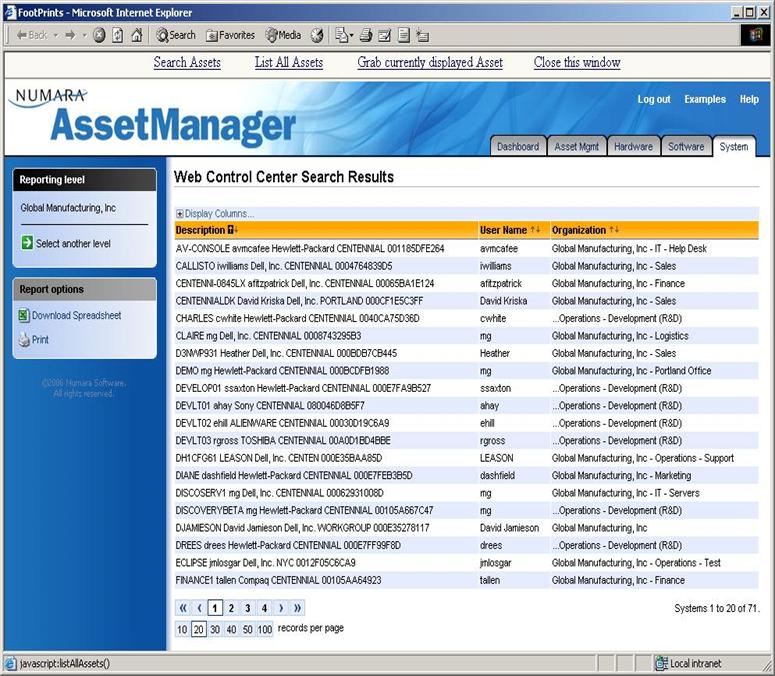
Task: Click the ECLIPSE jmlosgar asset description
Action: pos(265,563)
